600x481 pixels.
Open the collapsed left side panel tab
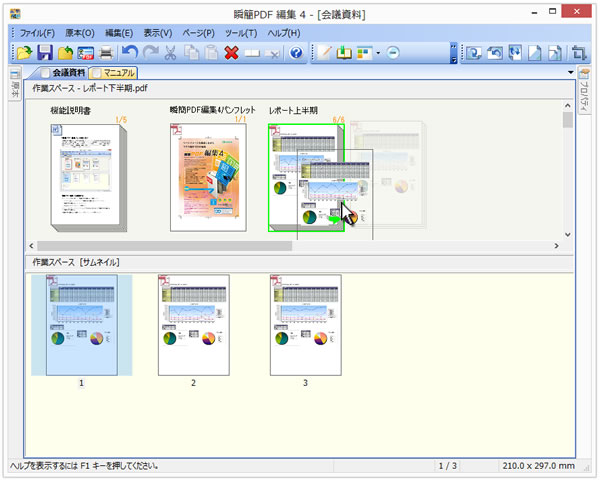click(x=15, y=85)
